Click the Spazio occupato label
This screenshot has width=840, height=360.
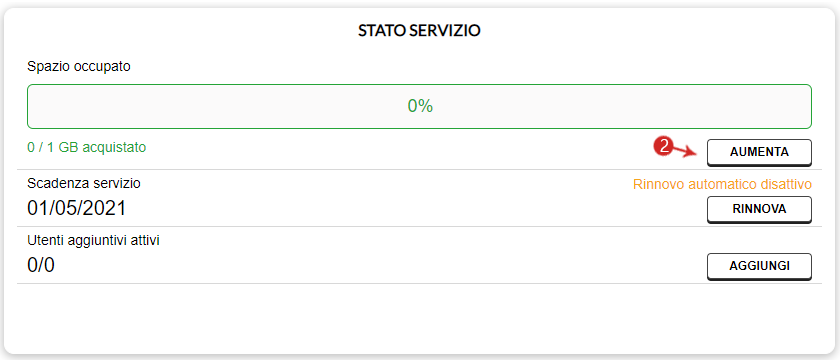click(x=79, y=67)
